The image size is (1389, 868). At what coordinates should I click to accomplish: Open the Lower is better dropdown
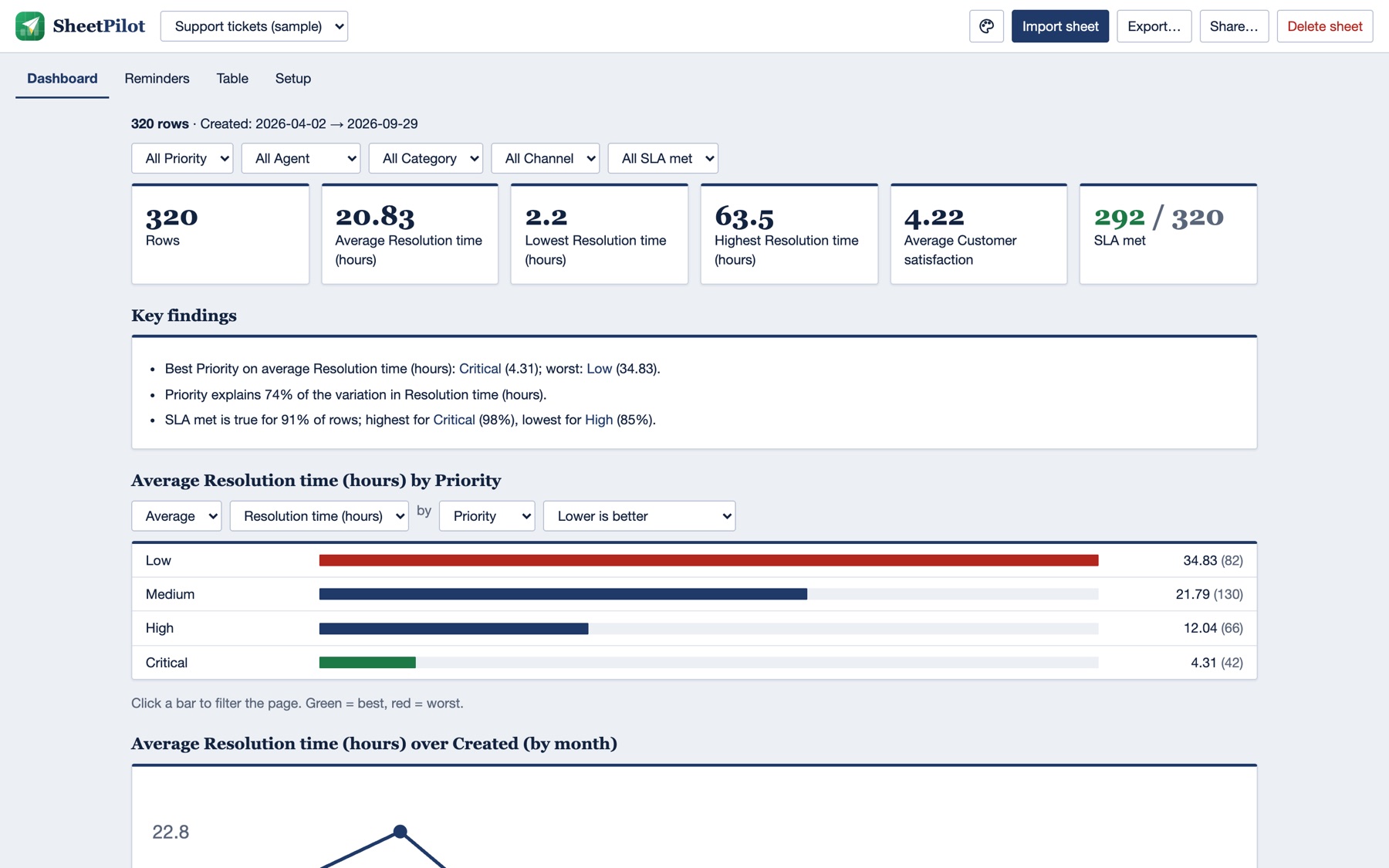coord(640,516)
